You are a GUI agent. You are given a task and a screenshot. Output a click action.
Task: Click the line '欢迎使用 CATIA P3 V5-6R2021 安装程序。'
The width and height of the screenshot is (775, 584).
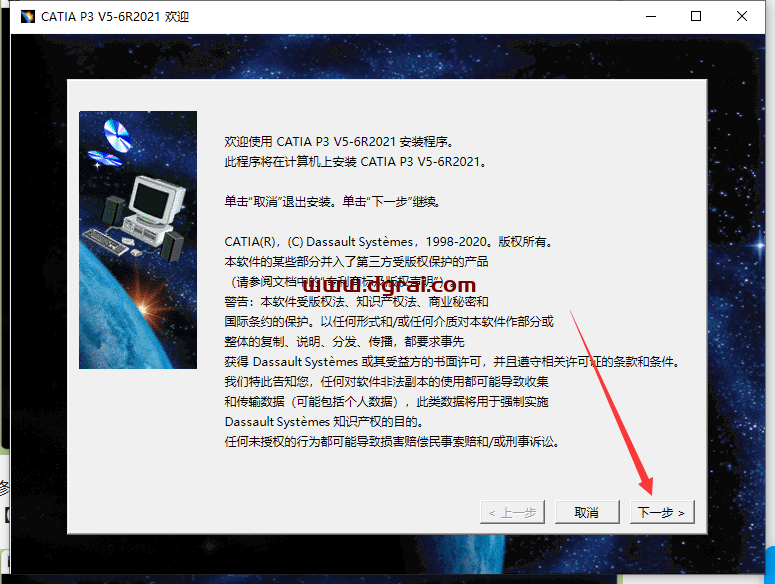(x=339, y=142)
